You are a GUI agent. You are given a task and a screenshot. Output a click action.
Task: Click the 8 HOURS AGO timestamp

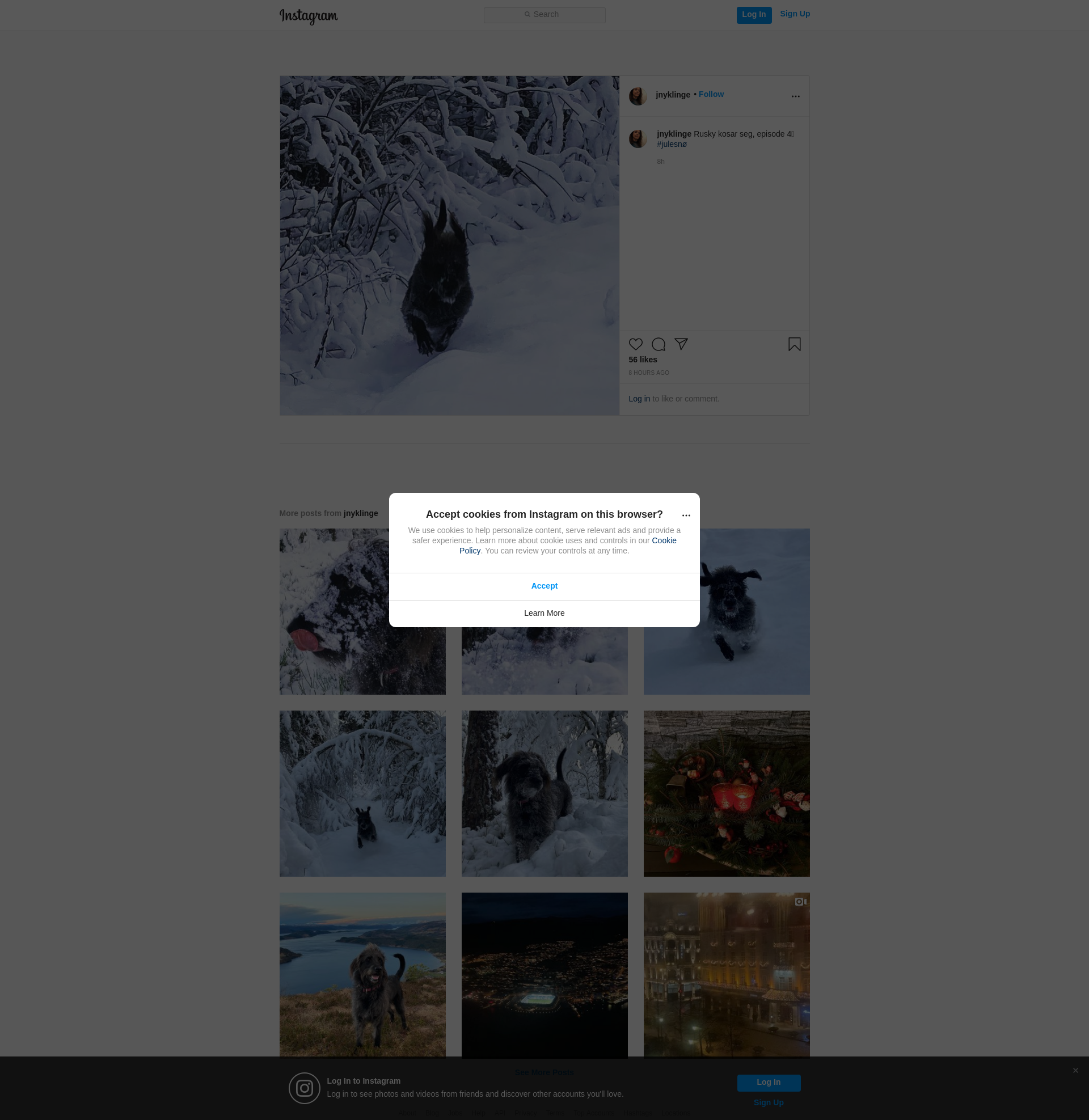pos(649,373)
